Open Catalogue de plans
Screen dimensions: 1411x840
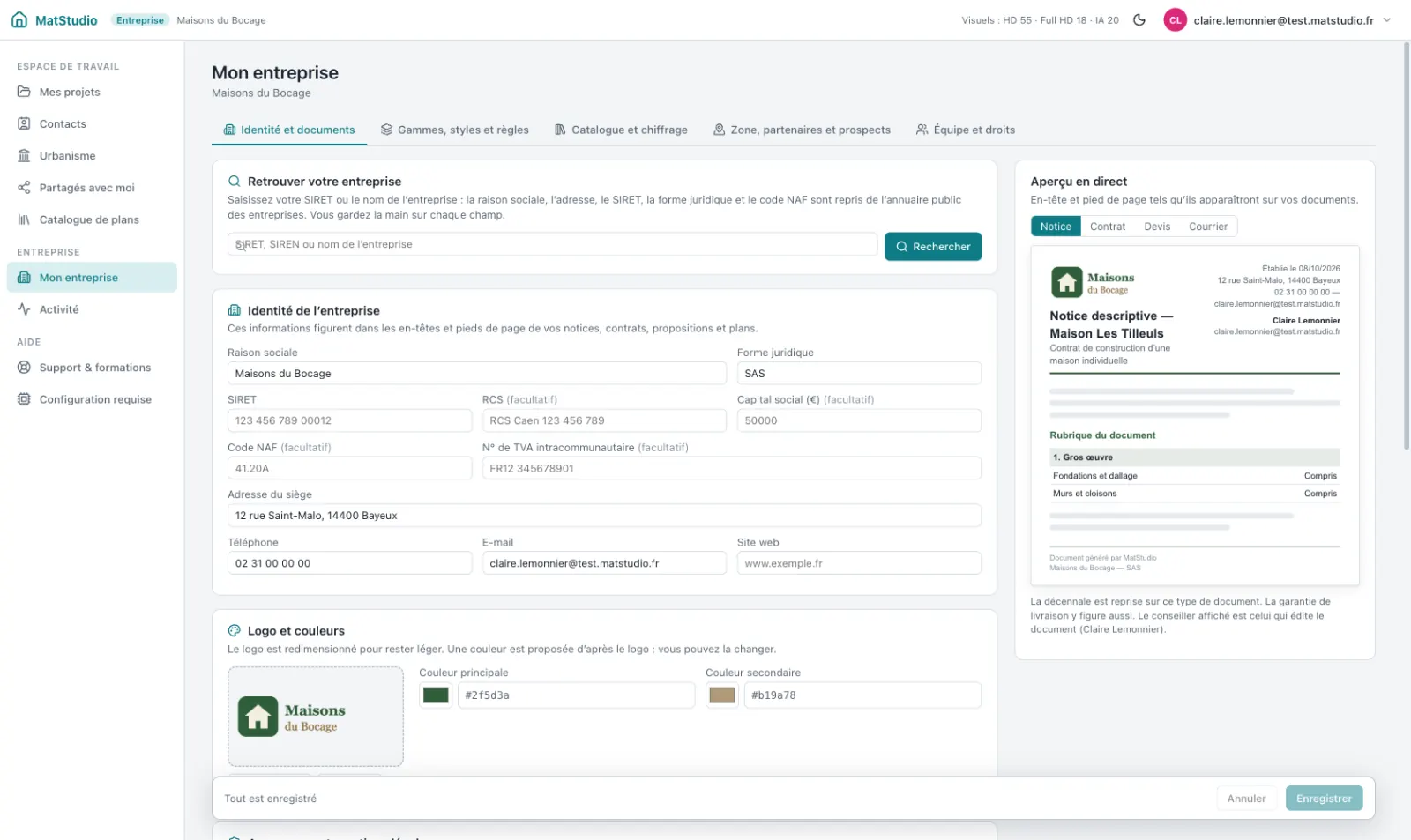coord(92,219)
